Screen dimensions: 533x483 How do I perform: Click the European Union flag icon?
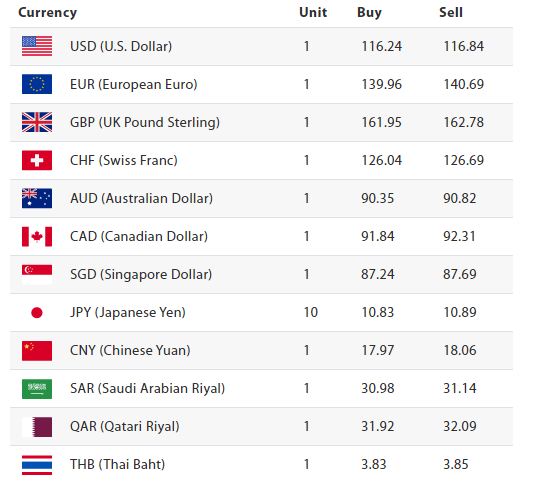click(37, 84)
